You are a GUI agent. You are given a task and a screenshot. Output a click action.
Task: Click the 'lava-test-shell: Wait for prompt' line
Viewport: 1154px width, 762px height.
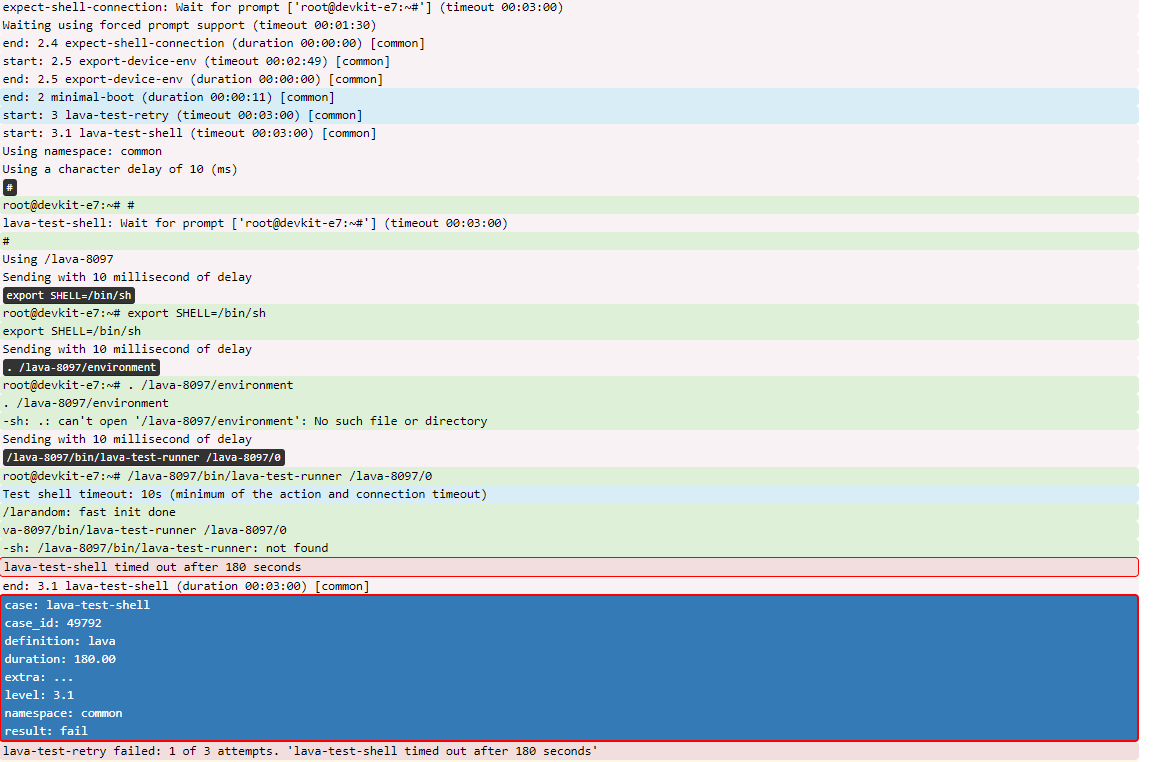tap(570, 223)
